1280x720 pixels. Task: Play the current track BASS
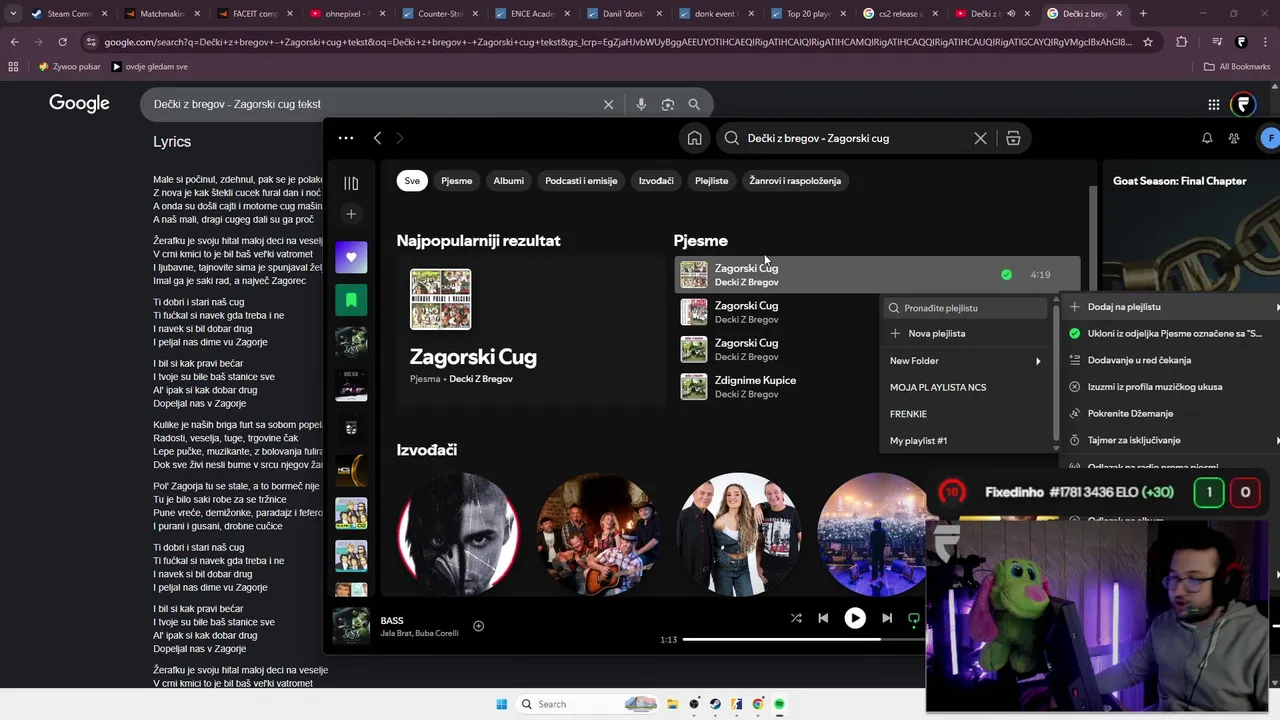click(x=855, y=618)
